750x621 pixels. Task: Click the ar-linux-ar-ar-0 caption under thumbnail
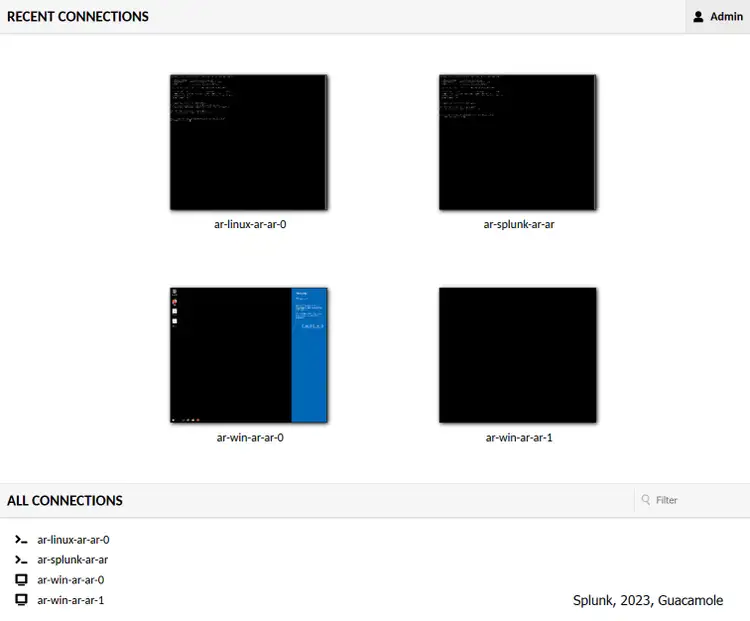250,225
